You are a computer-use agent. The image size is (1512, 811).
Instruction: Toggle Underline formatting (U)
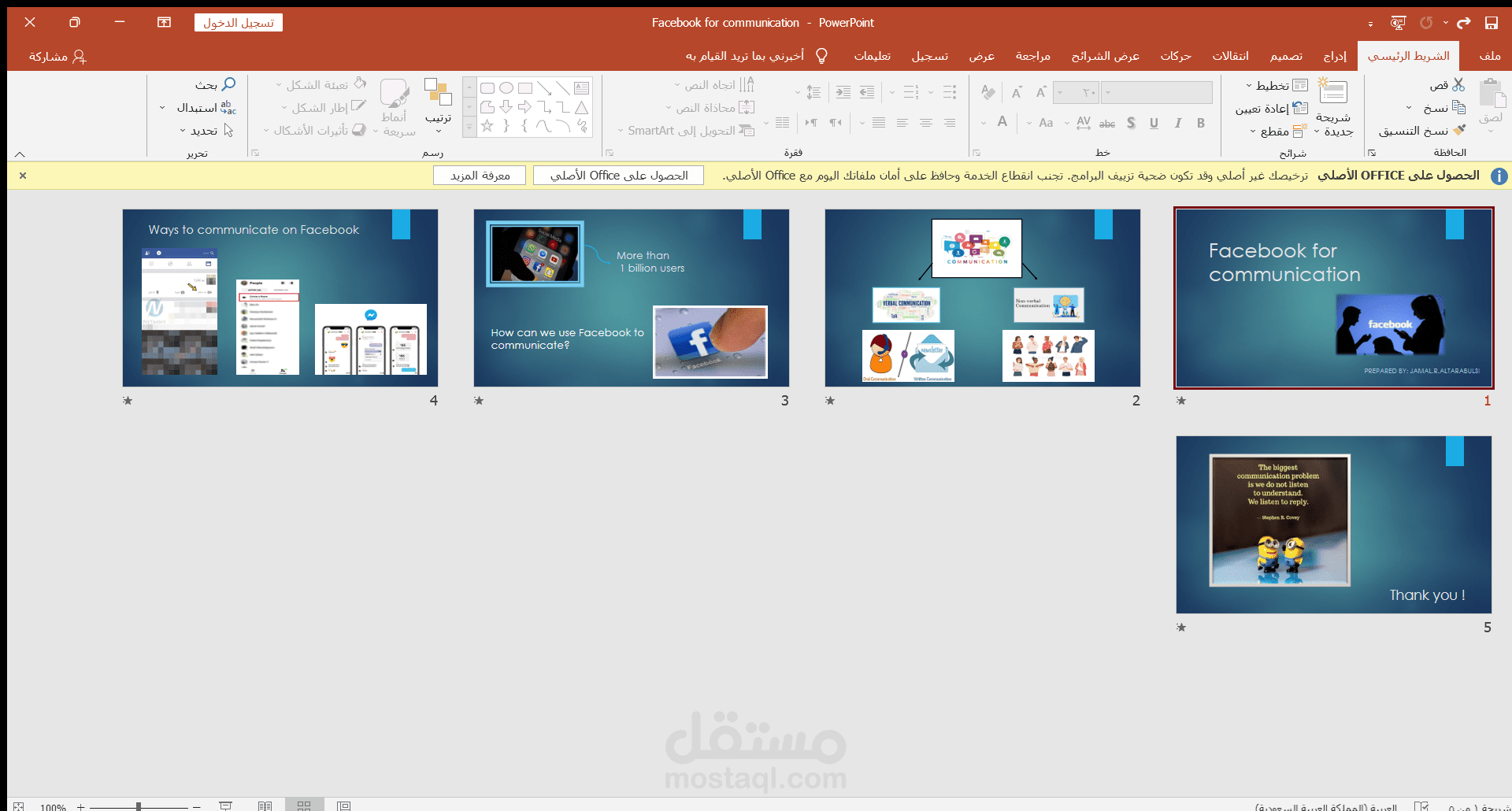click(1154, 123)
